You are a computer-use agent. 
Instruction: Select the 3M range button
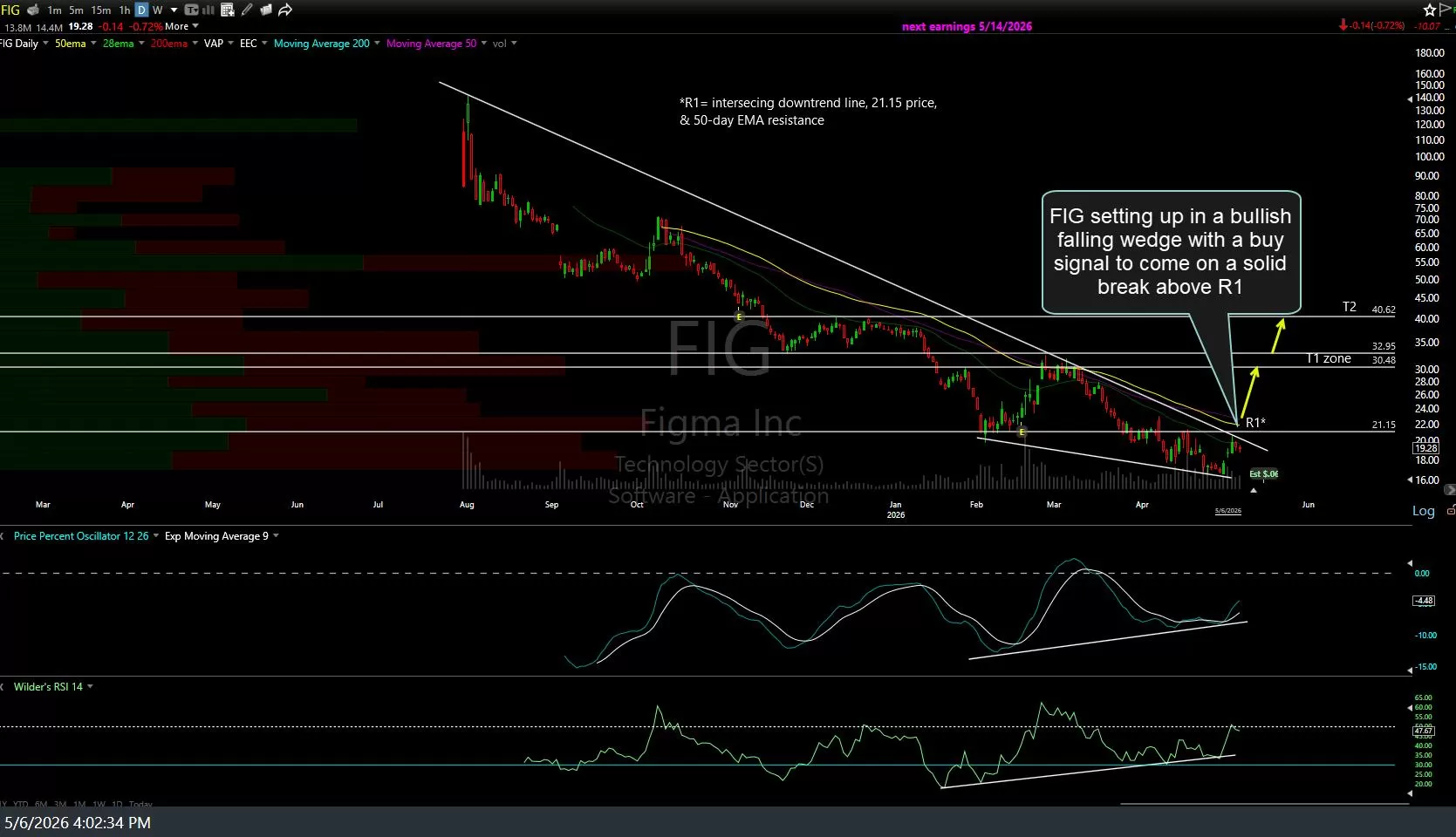click(x=60, y=804)
